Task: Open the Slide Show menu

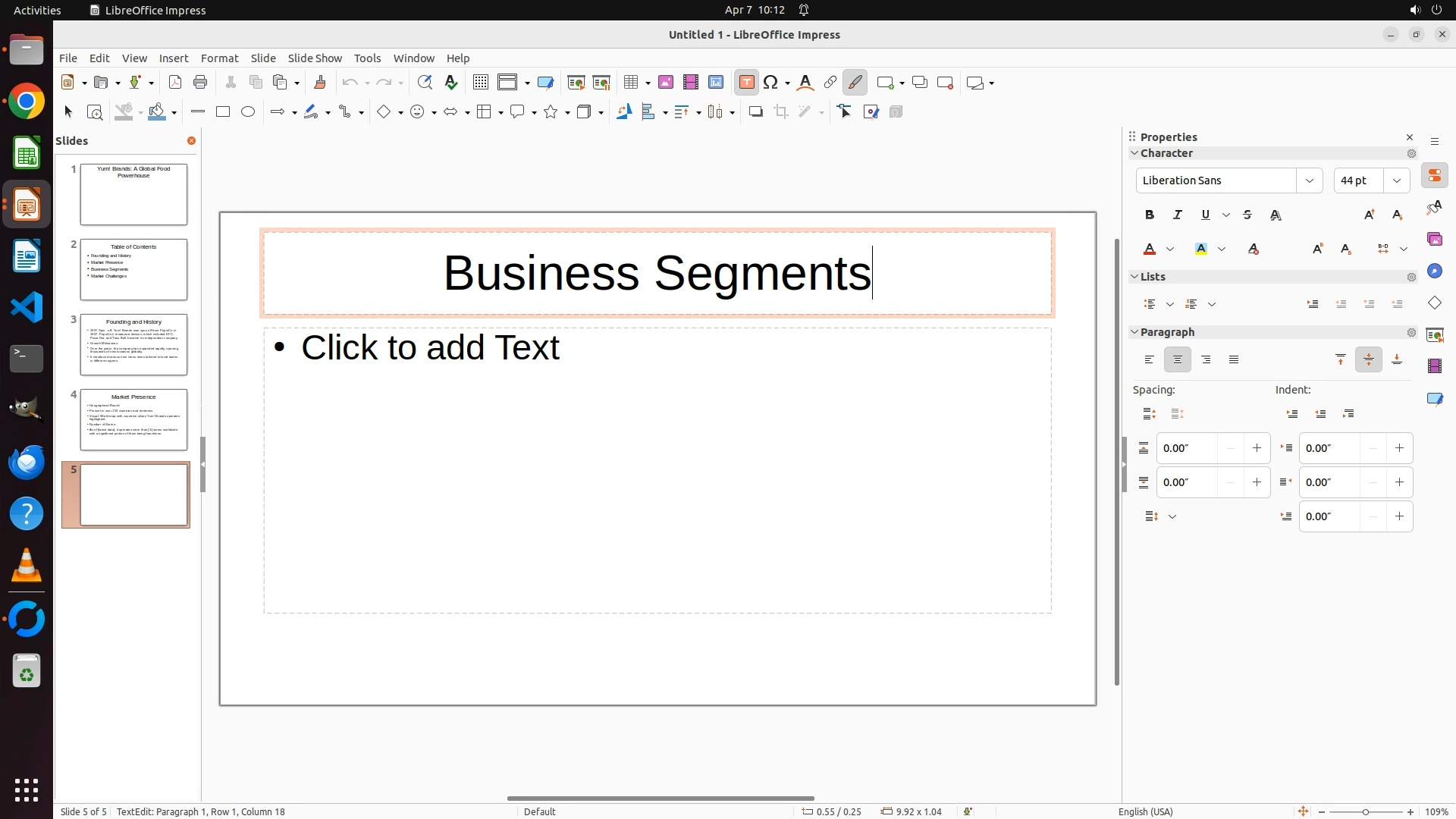Action: point(315,58)
